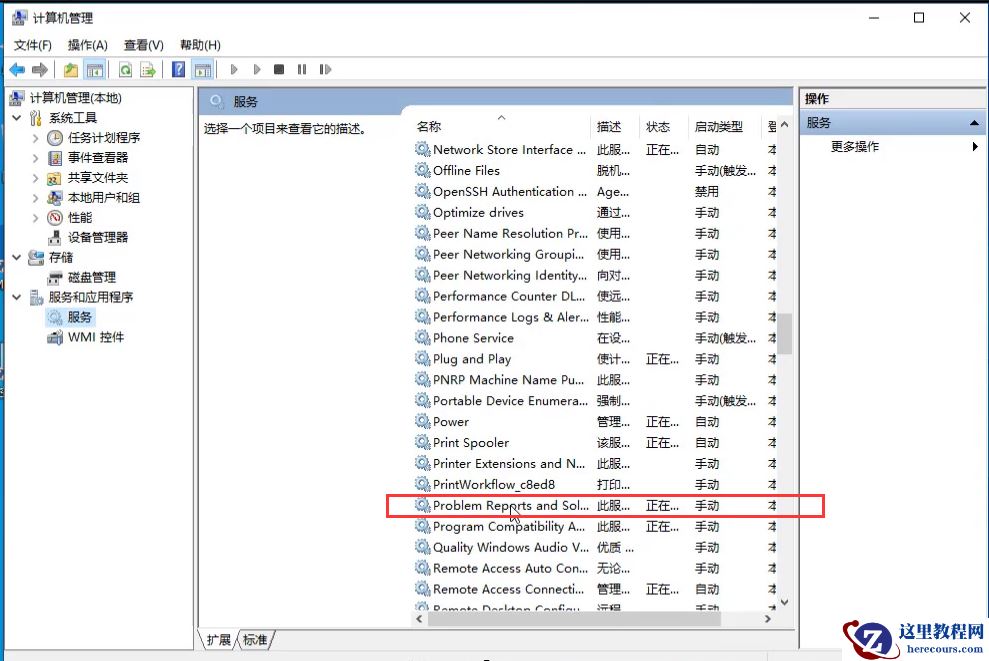Click the Export List toolbar icon
The width and height of the screenshot is (989, 661).
tap(147, 69)
